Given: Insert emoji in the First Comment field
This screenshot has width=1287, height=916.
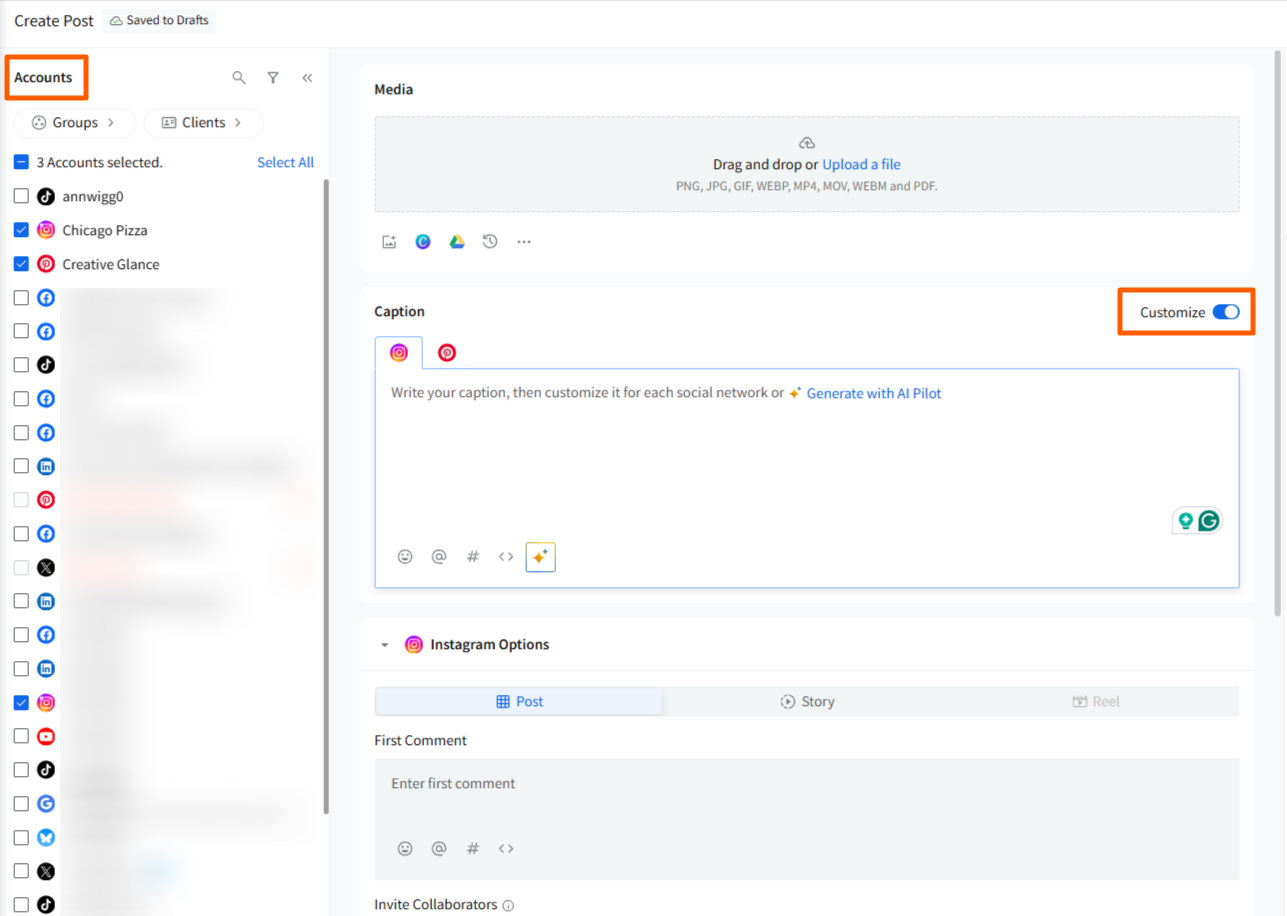Looking at the screenshot, I should point(405,848).
